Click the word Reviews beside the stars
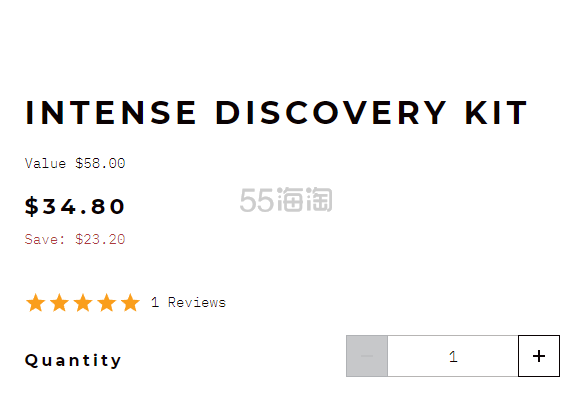Screen dimensions: 573x400 197,302
